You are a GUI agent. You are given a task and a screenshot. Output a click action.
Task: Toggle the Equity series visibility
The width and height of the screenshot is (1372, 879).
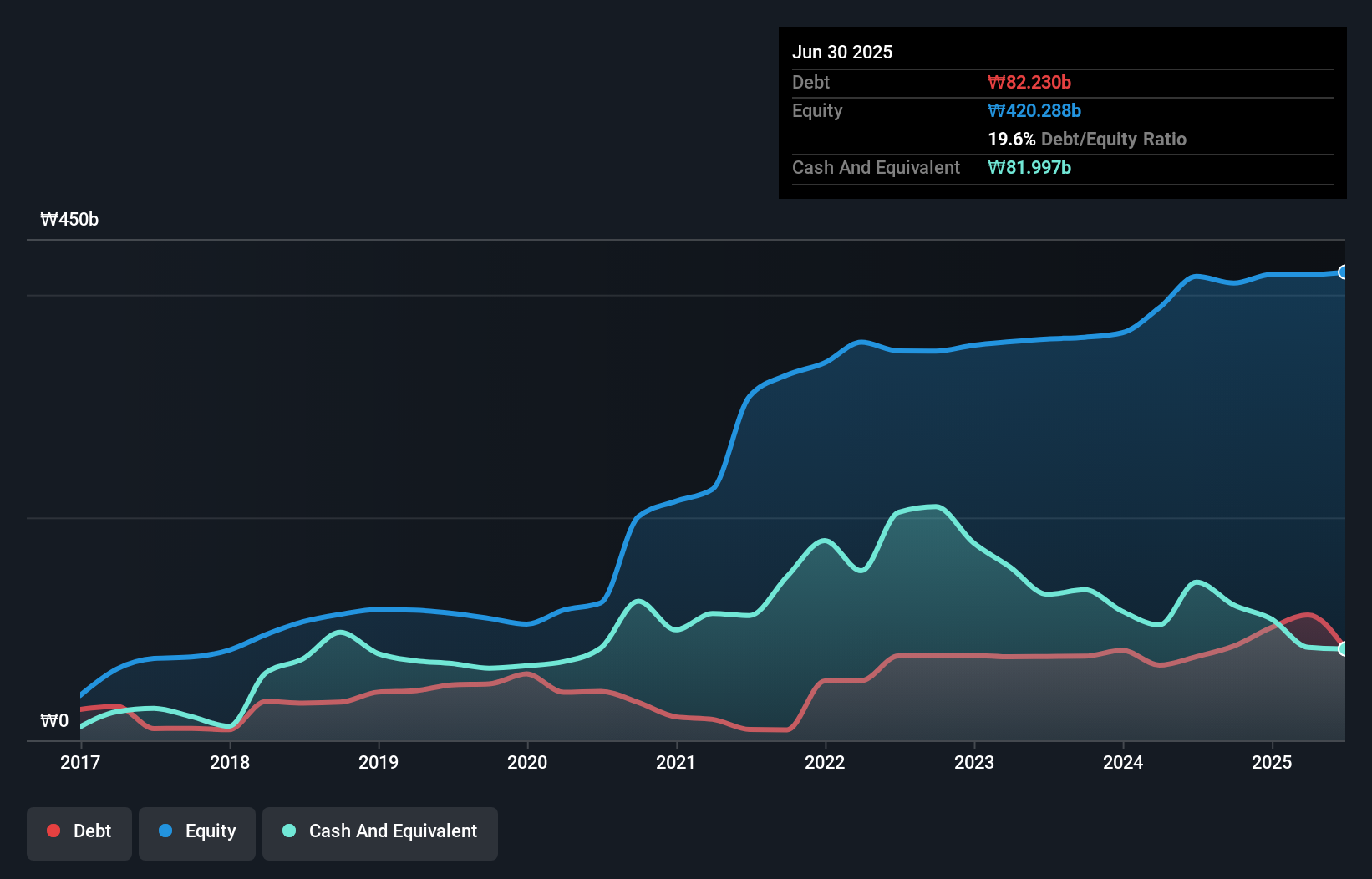(x=197, y=831)
